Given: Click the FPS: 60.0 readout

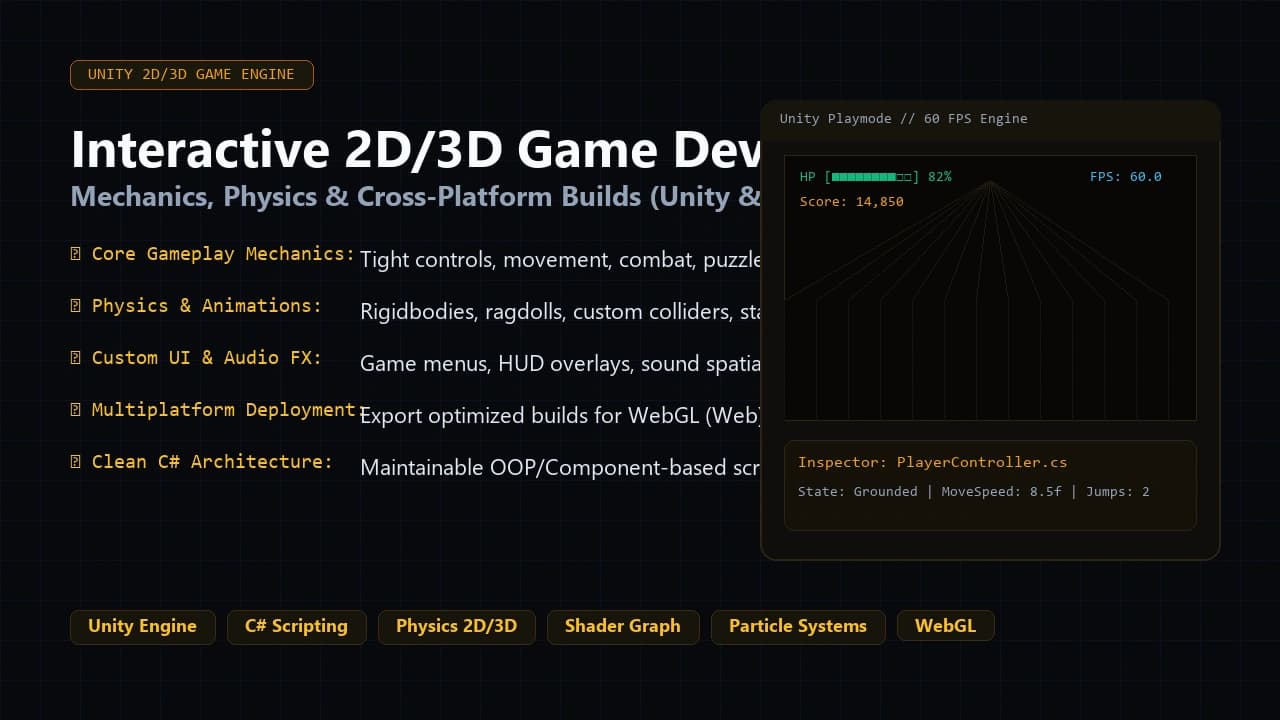Looking at the screenshot, I should coord(1126,177).
